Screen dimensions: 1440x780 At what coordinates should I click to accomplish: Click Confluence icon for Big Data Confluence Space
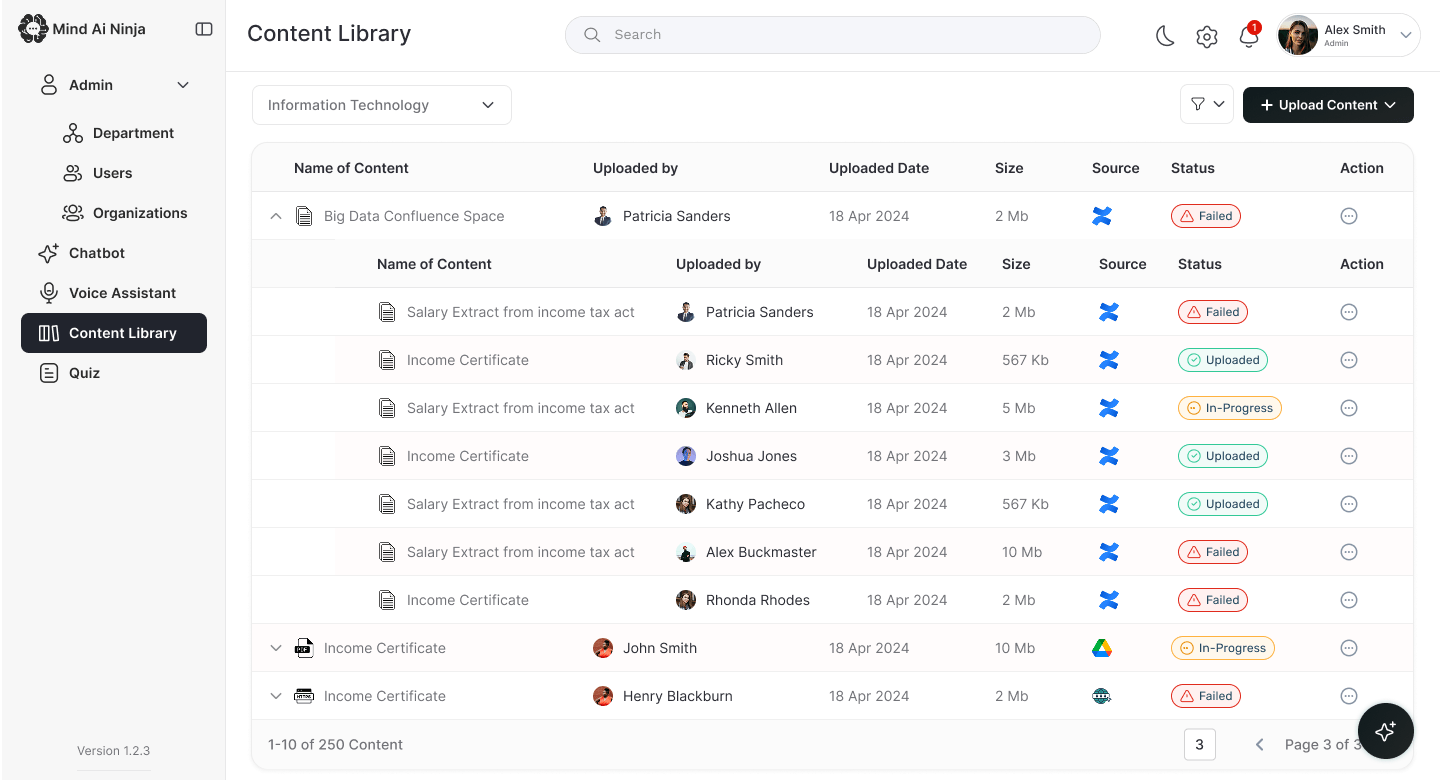point(1102,216)
